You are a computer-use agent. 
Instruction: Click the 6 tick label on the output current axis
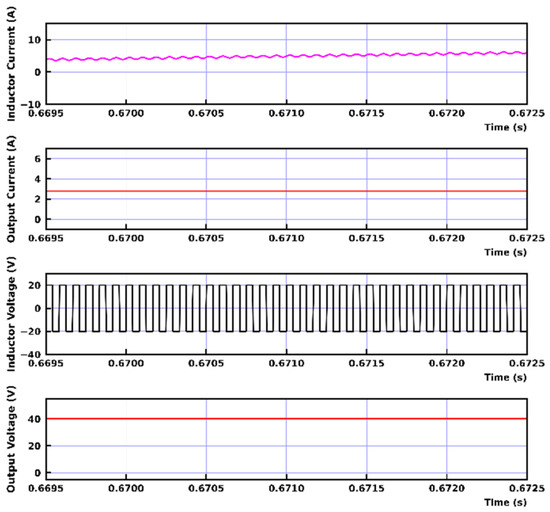click(x=38, y=159)
